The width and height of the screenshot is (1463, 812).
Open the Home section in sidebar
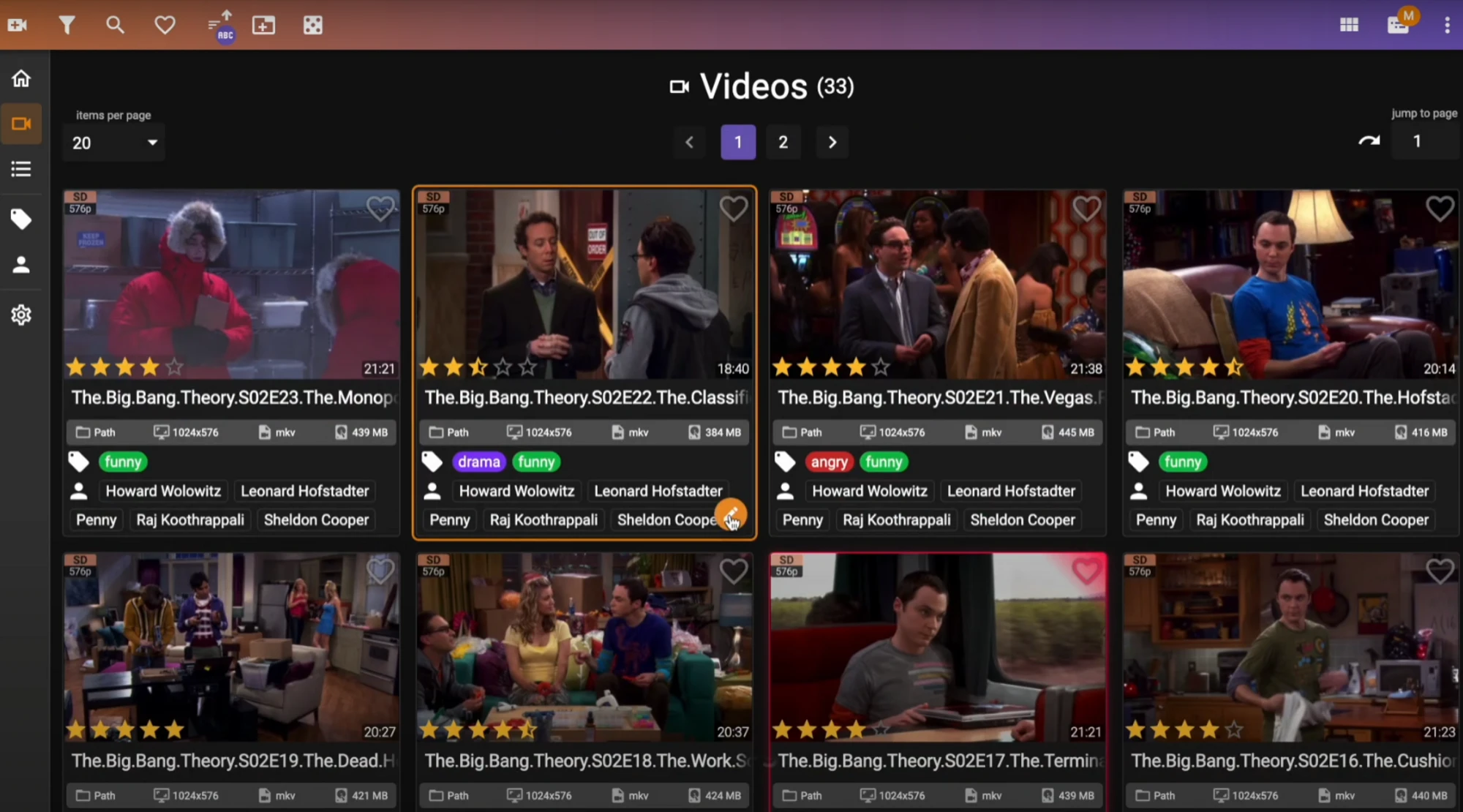pos(21,78)
